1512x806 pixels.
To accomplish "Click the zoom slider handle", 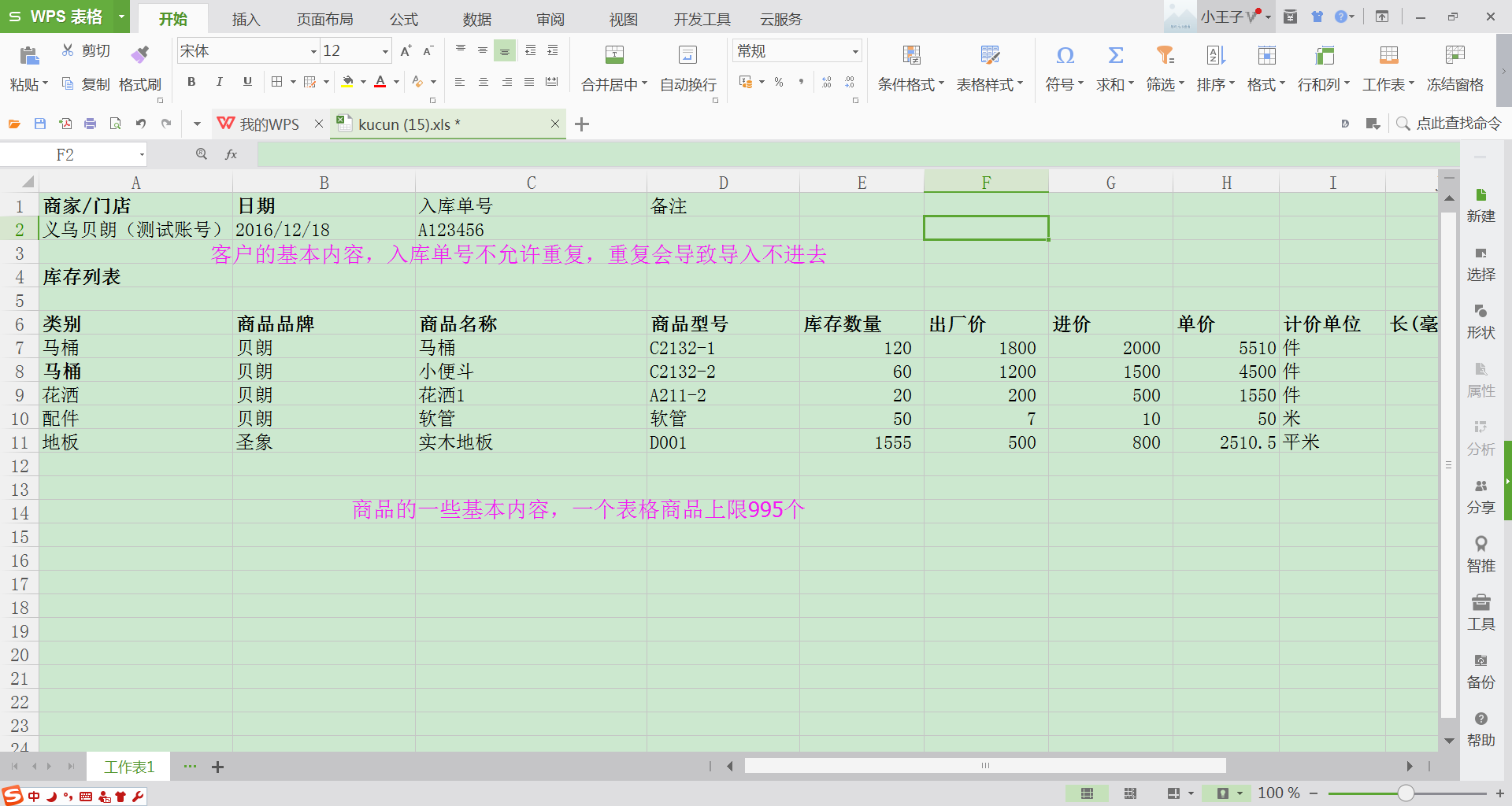I will (1406, 793).
